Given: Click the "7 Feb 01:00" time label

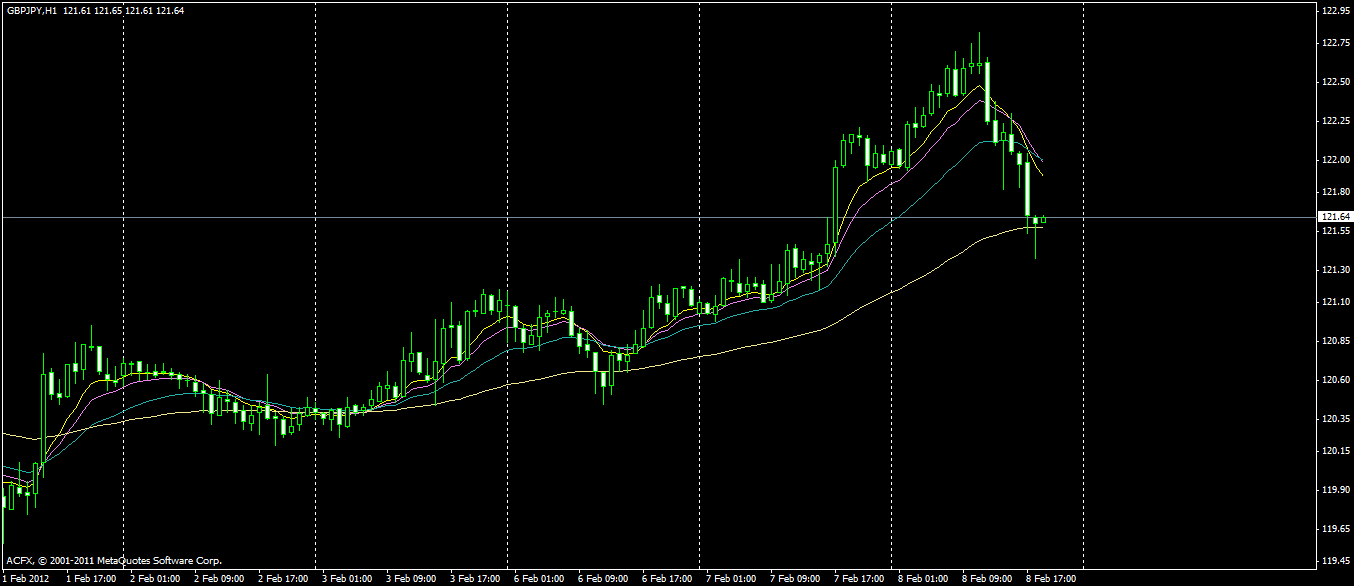Looking at the screenshot, I should click(x=730, y=578).
